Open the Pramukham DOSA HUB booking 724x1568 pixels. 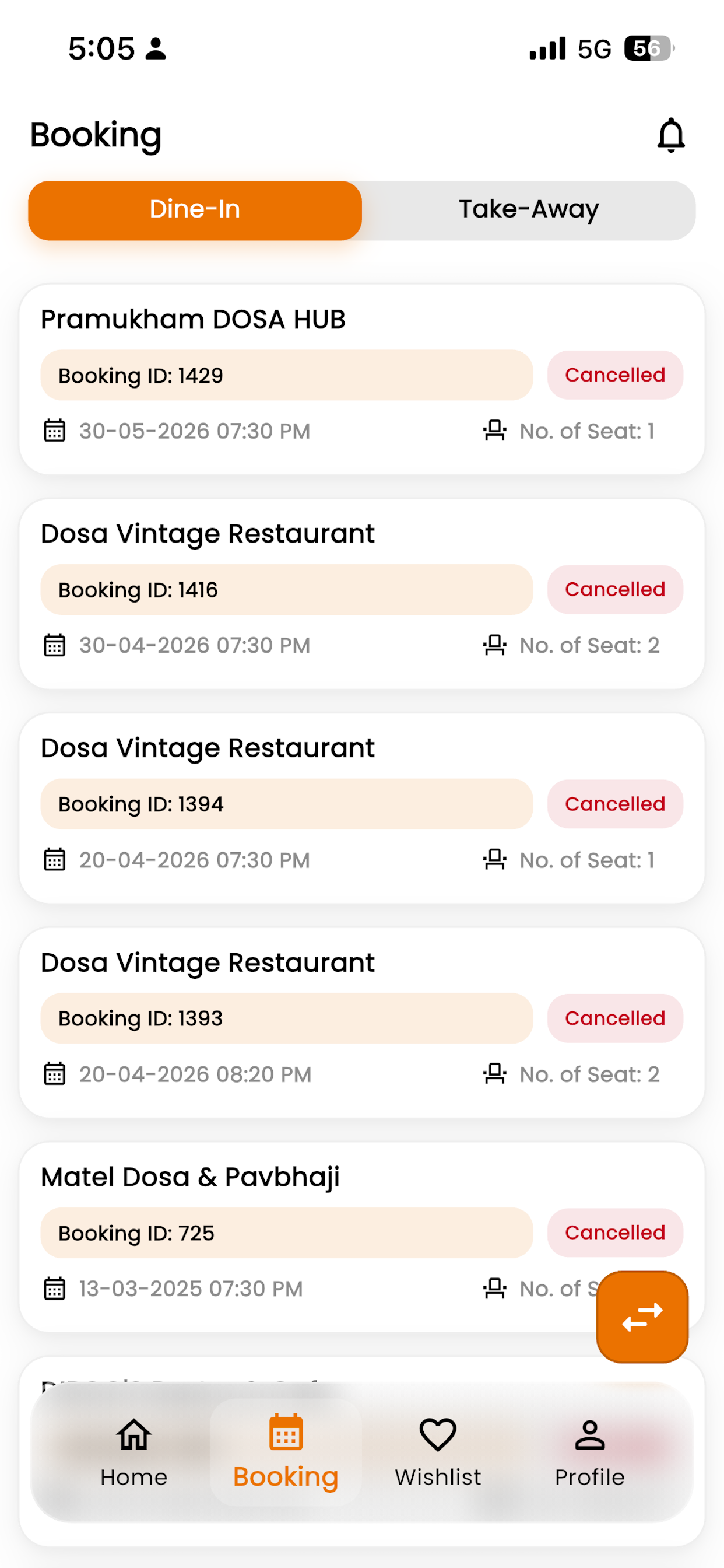pos(362,379)
